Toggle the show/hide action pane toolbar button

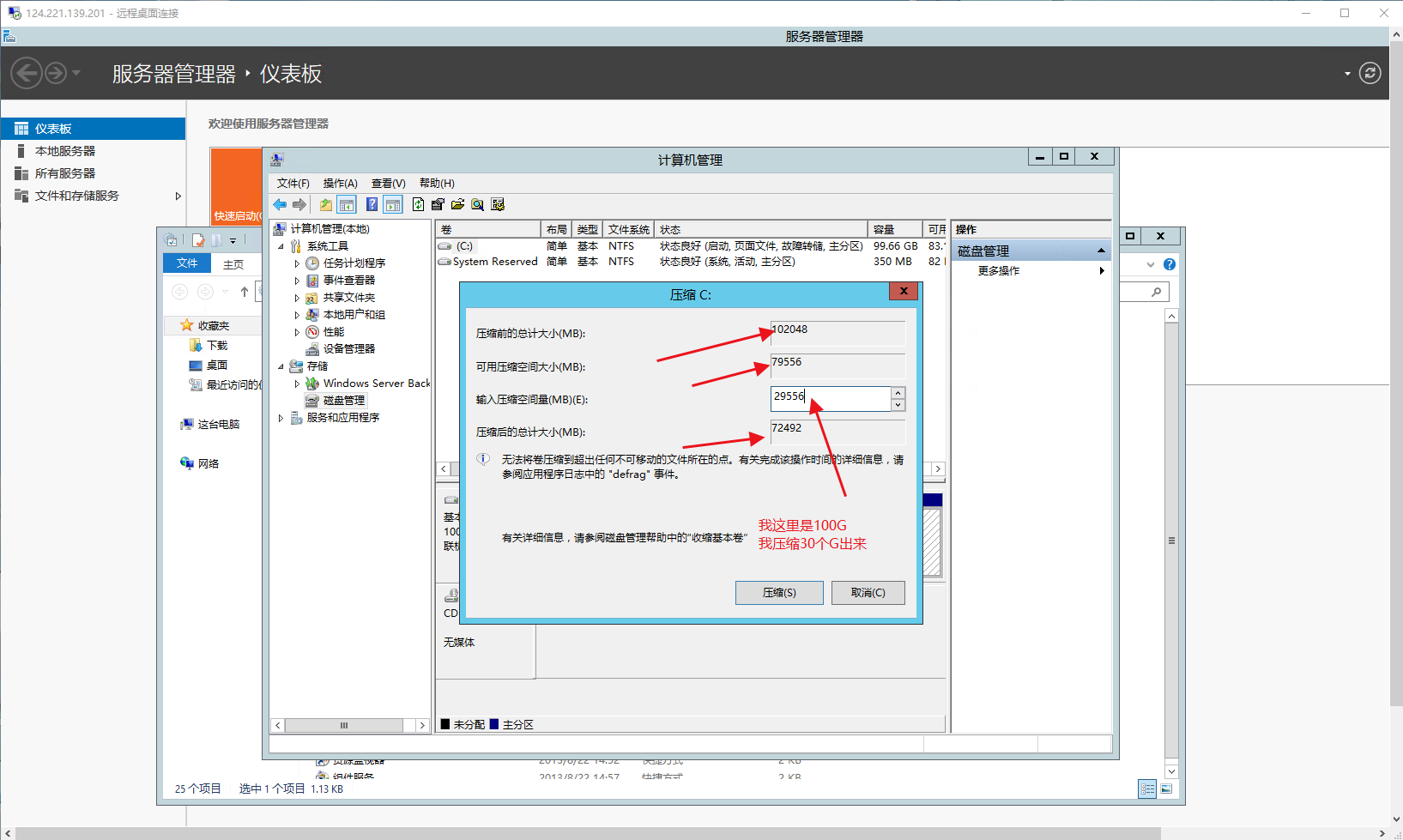pos(393,205)
